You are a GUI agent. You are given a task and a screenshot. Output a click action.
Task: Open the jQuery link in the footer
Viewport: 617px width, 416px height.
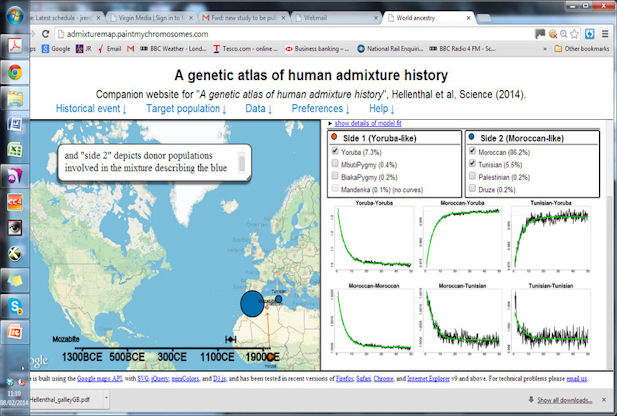pos(159,379)
